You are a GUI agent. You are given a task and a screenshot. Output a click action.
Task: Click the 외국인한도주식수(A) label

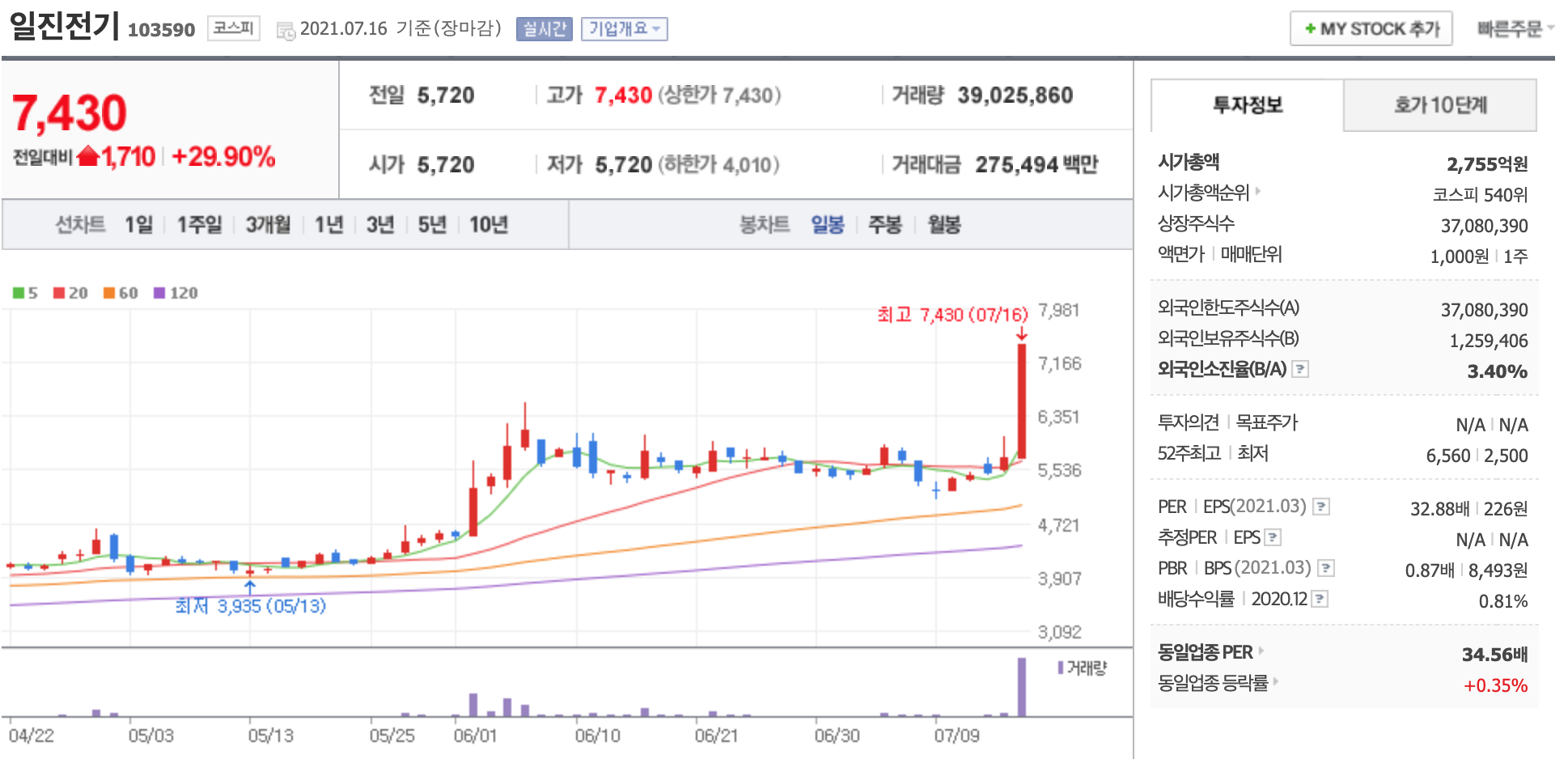(1228, 307)
